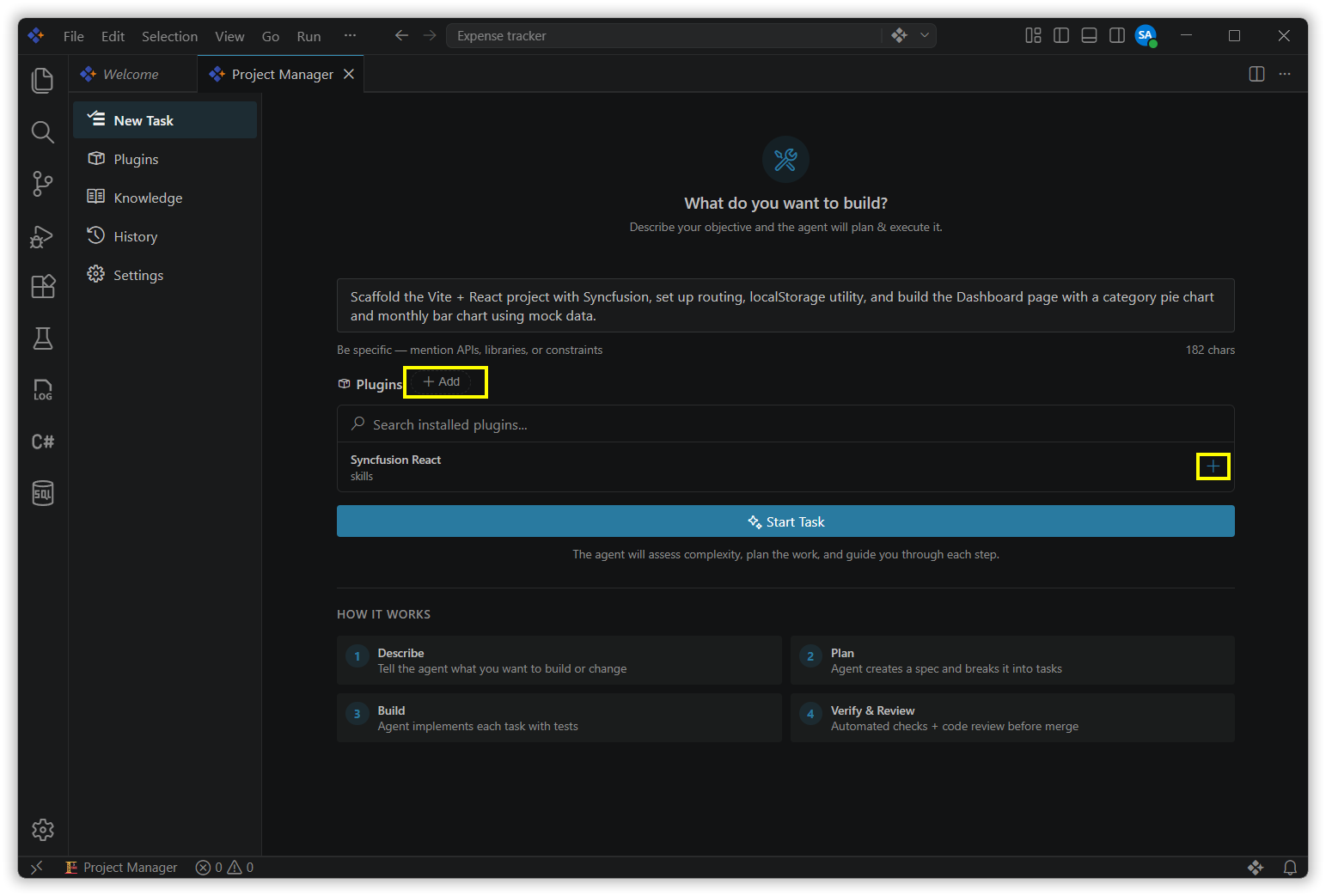Viewport: 1326px width, 896px height.
Task: Open the Explorer view in activity bar
Action: 42,80
